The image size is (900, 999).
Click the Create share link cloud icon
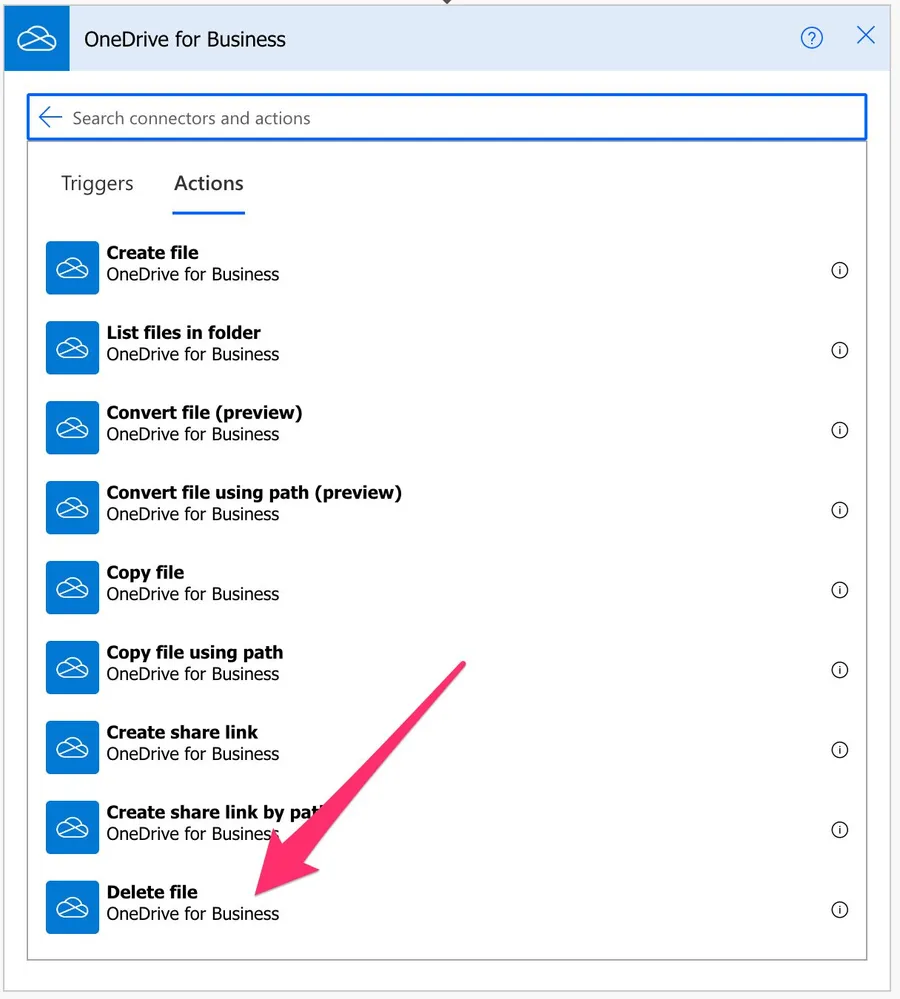pos(72,748)
